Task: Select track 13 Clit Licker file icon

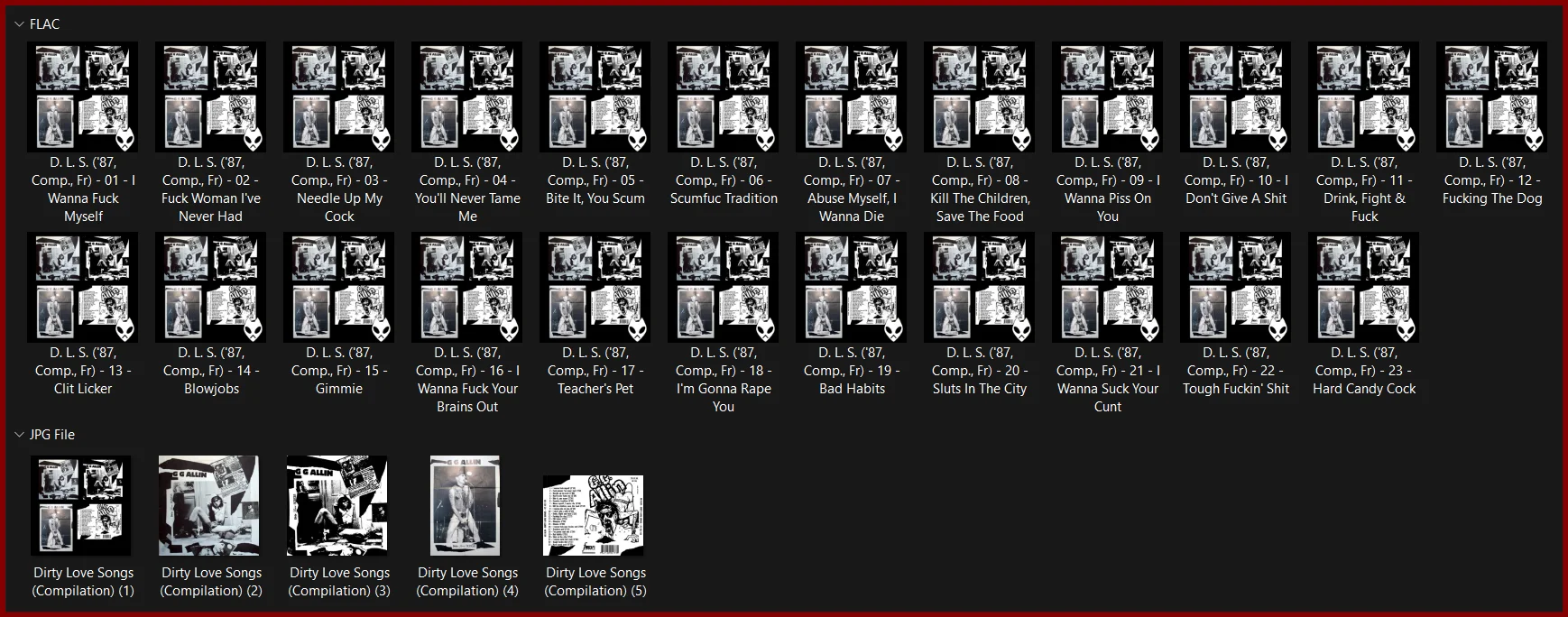Action: 83,287
